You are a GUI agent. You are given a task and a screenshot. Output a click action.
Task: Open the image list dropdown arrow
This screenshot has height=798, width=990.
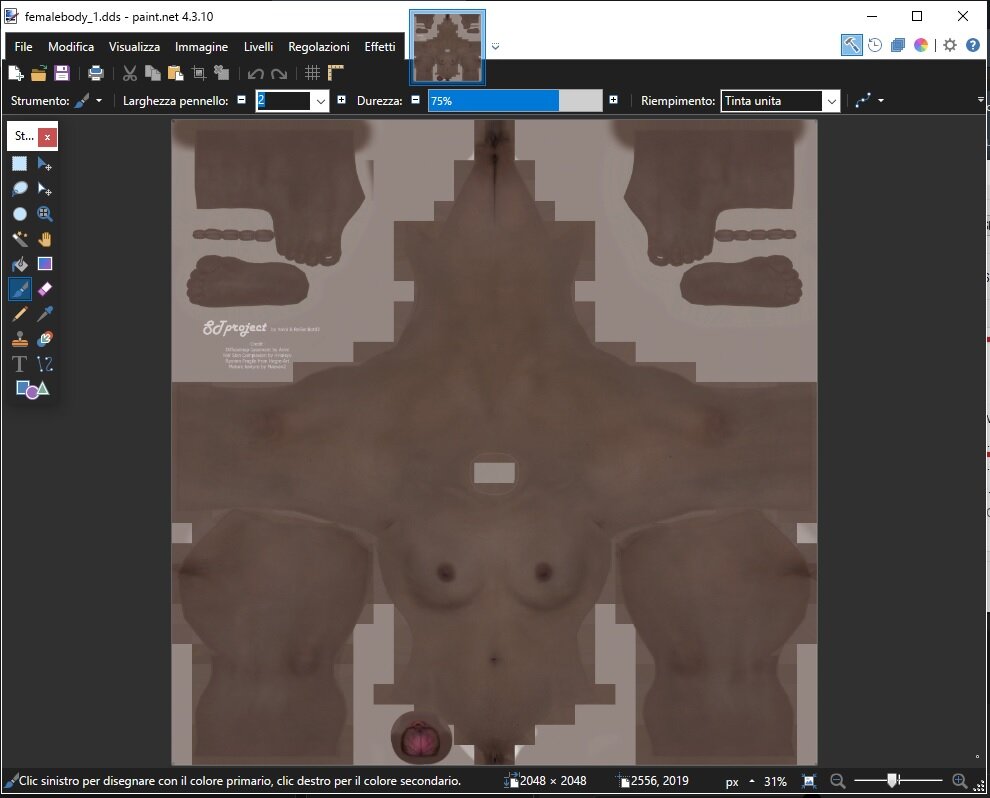496,47
